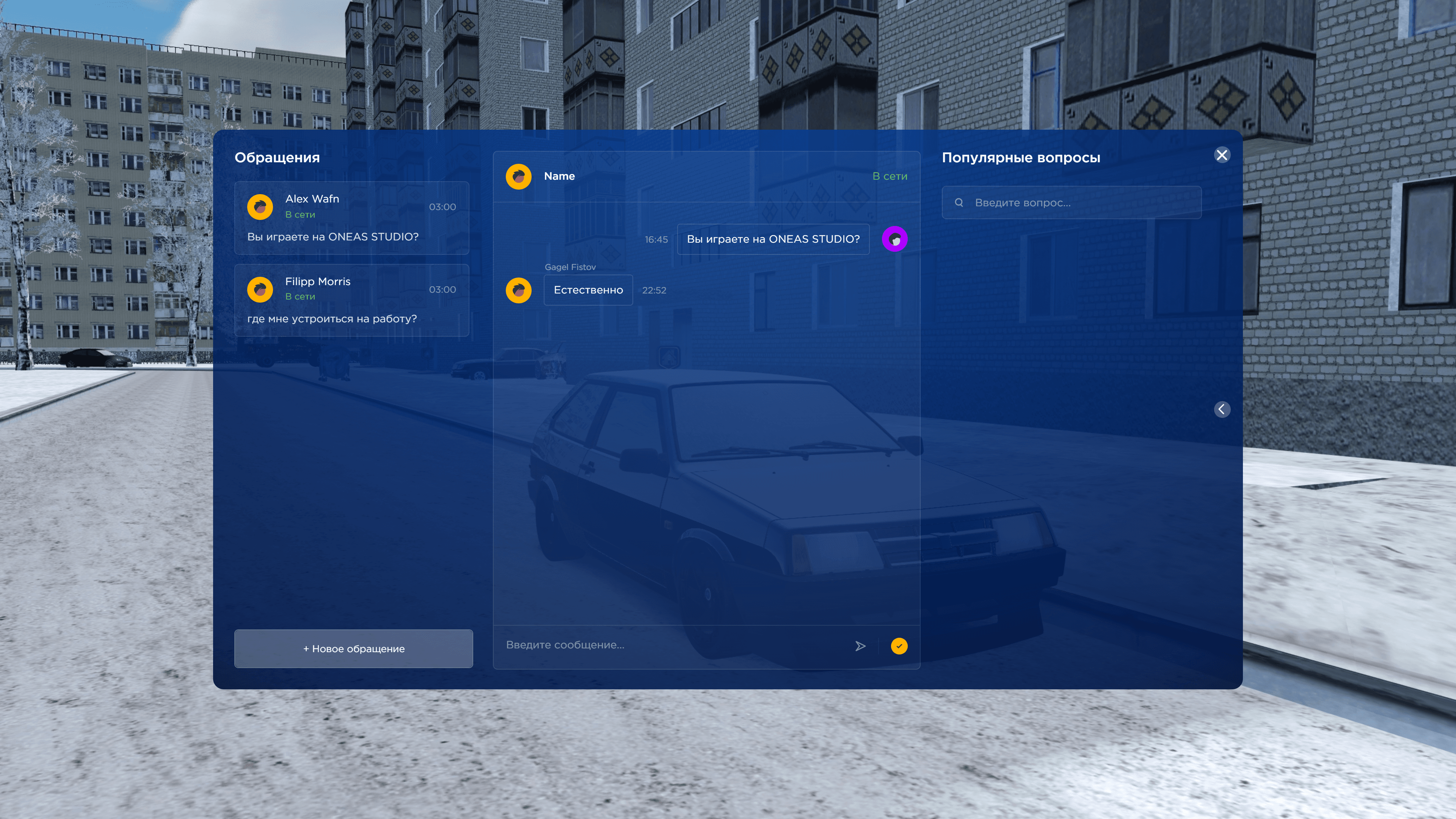Click Gagel Fistov's avatar beside Естественно
Screen dimensions: 1456x819
(518, 290)
